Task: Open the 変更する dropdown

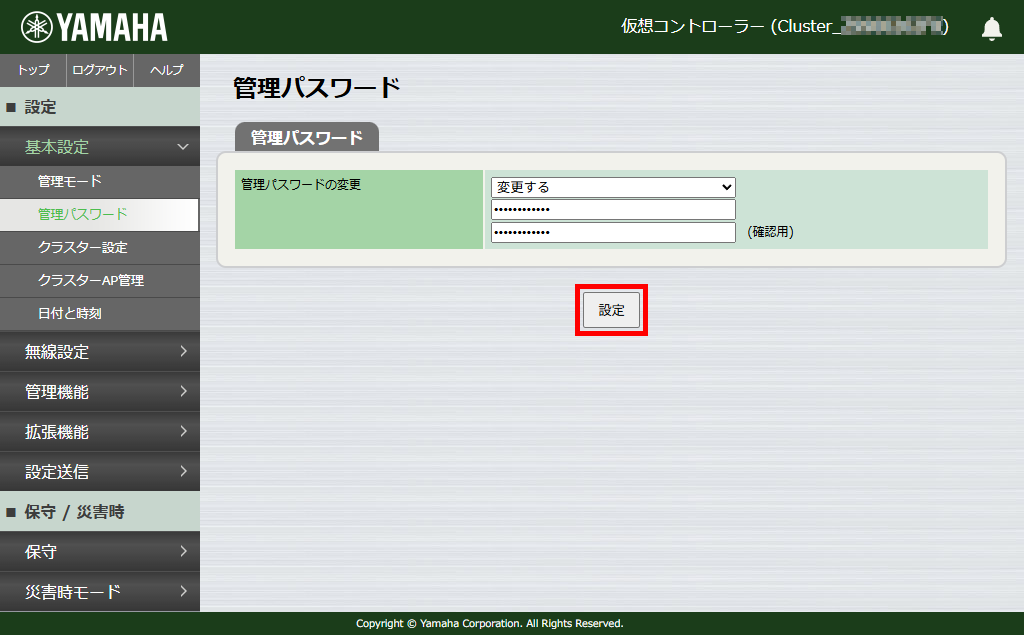Action: click(613, 187)
